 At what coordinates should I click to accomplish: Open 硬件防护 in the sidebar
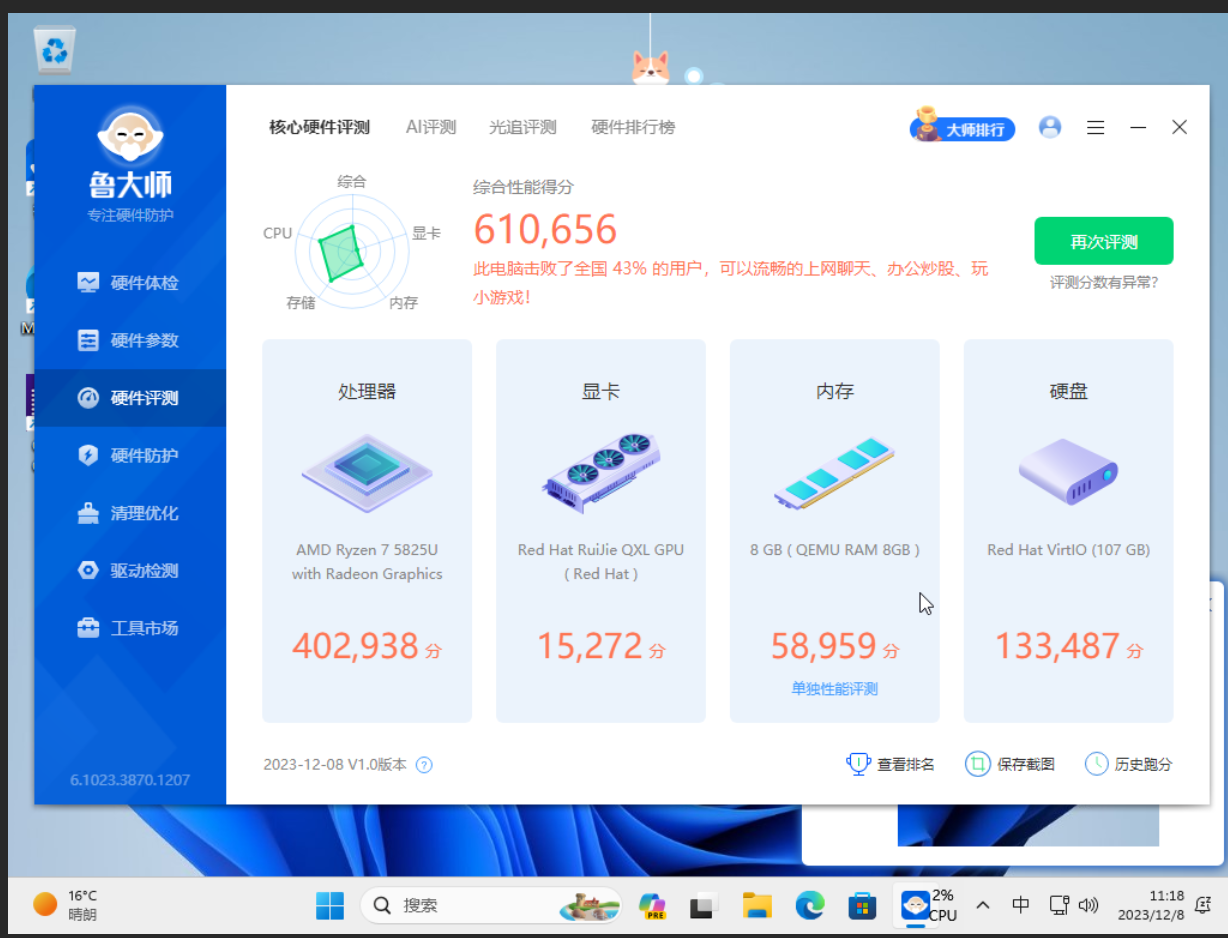click(x=130, y=455)
